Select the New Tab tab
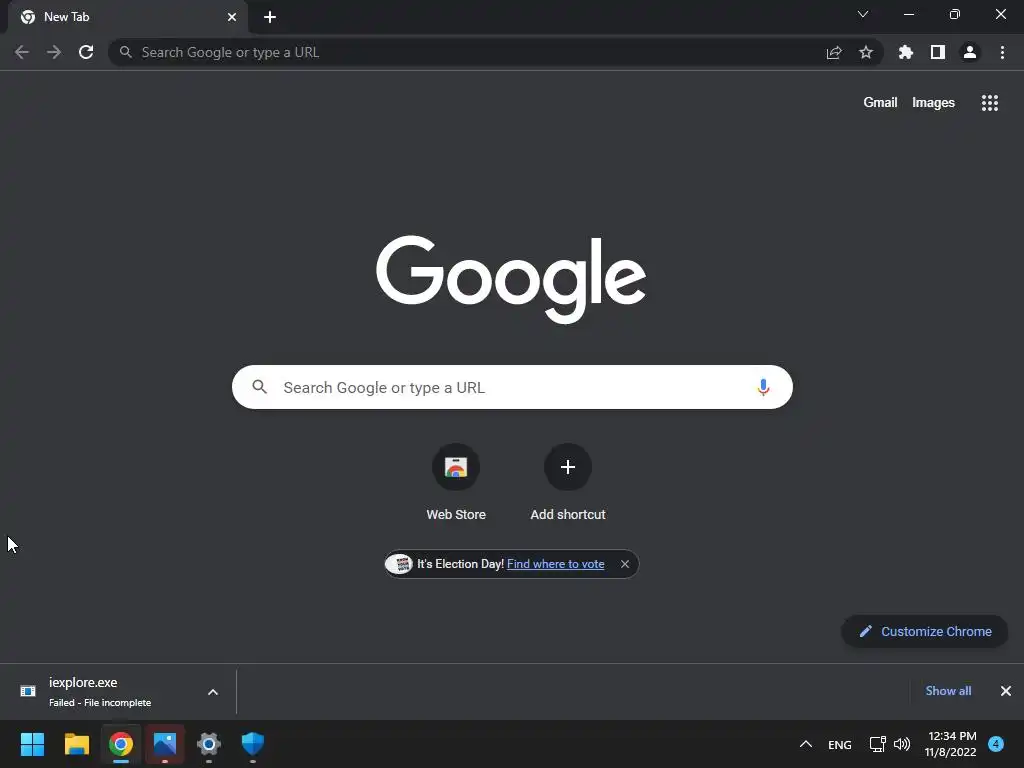 pyautogui.click(x=128, y=17)
